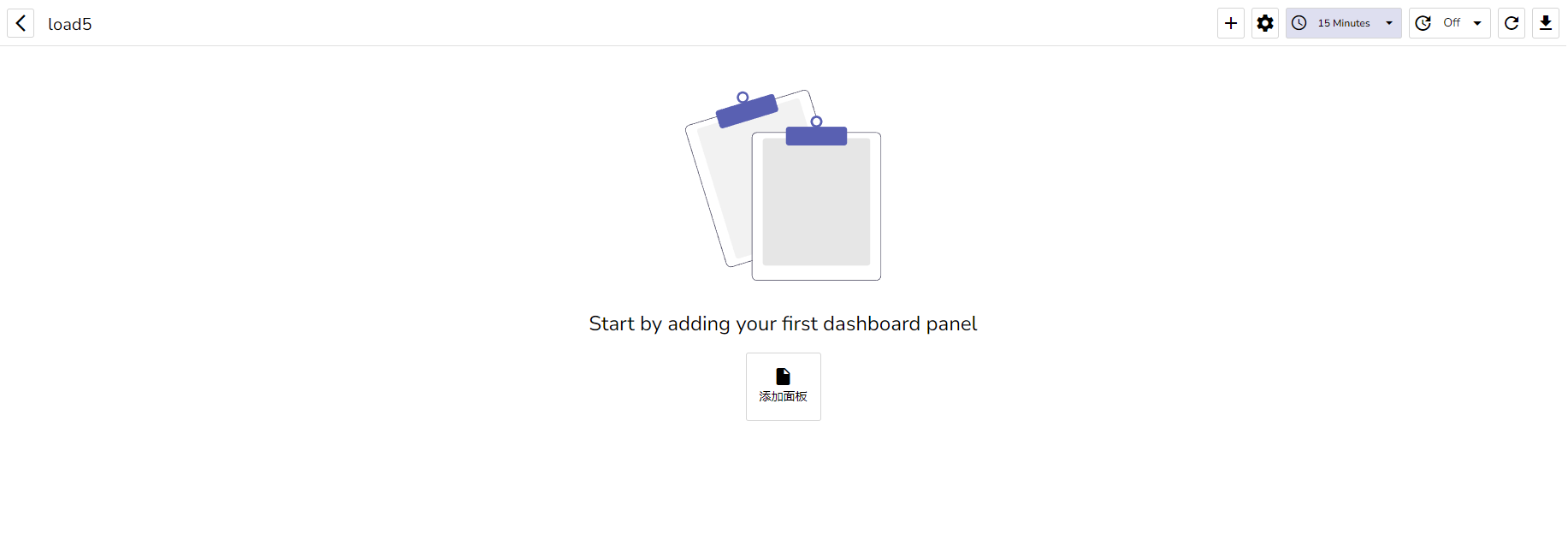Click the document icon on the 添加面板 card

783,375
